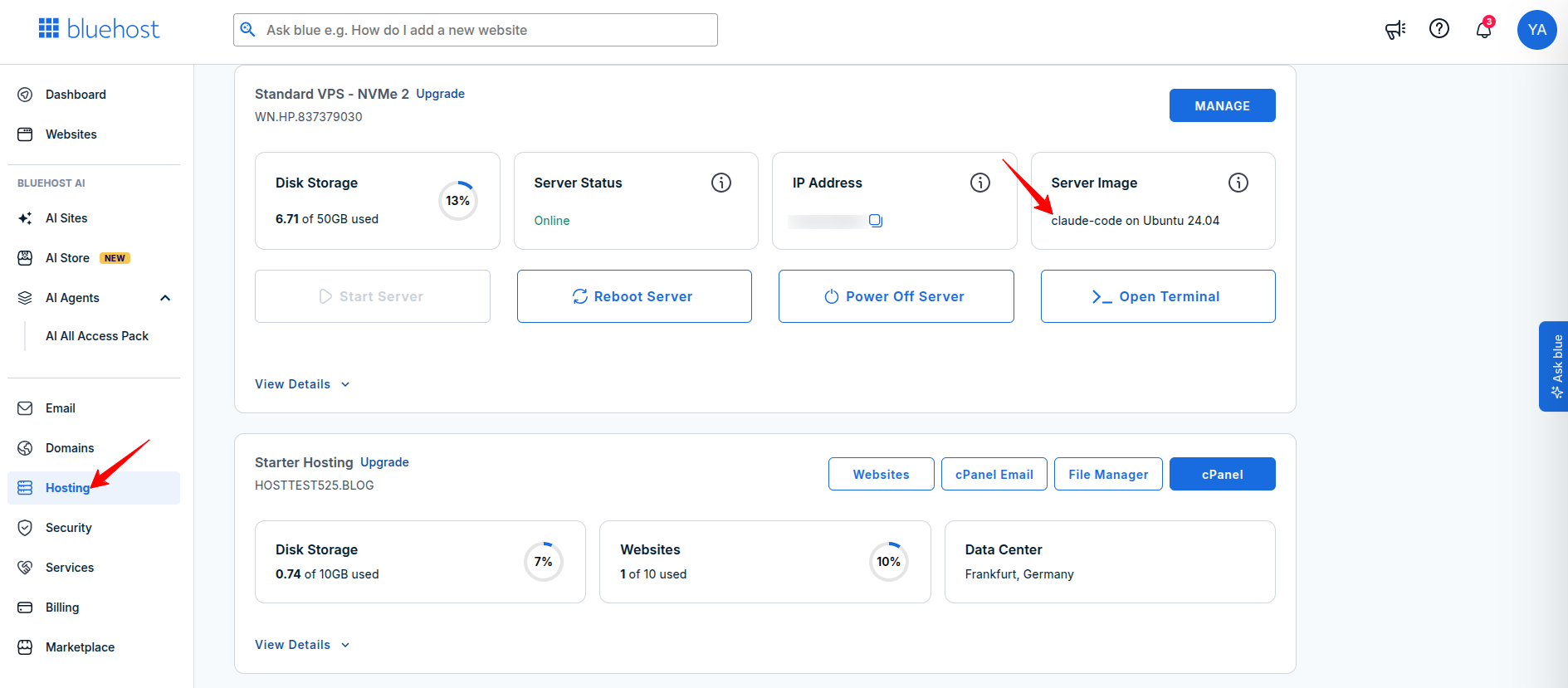
Task: Click Open Terminal button
Action: point(1158,296)
